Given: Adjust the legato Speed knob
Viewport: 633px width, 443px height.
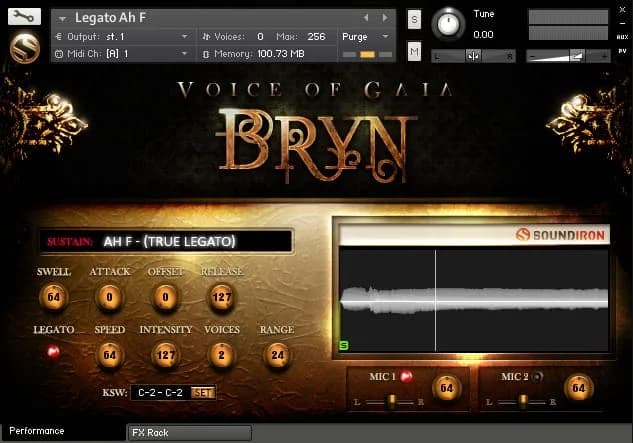Looking at the screenshot, I should click(109, 355).
